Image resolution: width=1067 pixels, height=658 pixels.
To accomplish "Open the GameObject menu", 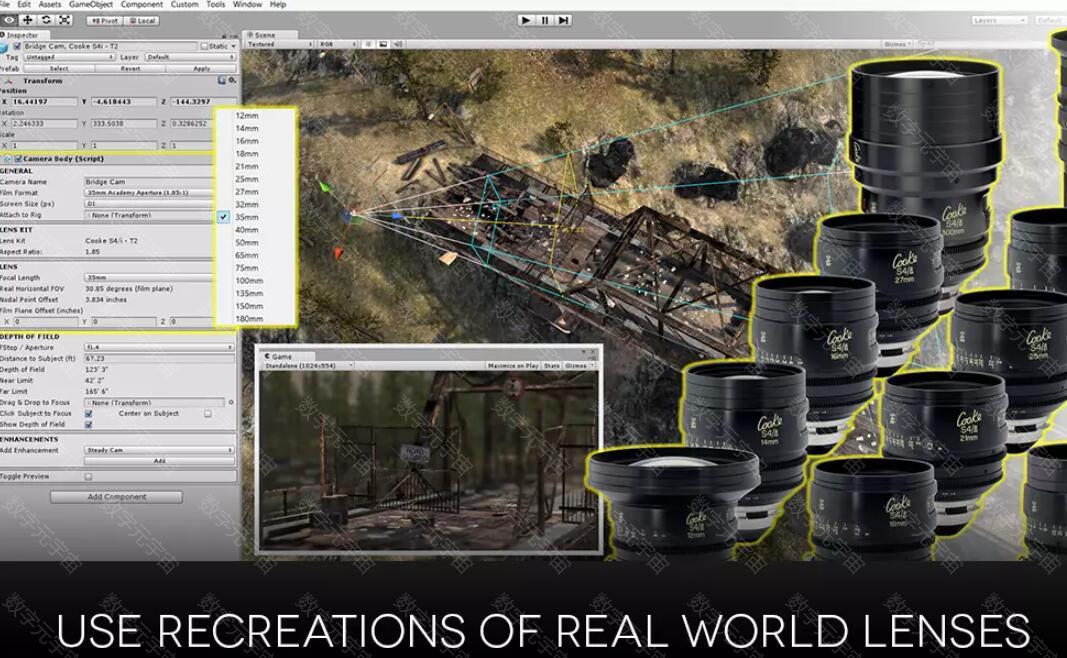I will (x=91, y=5).
